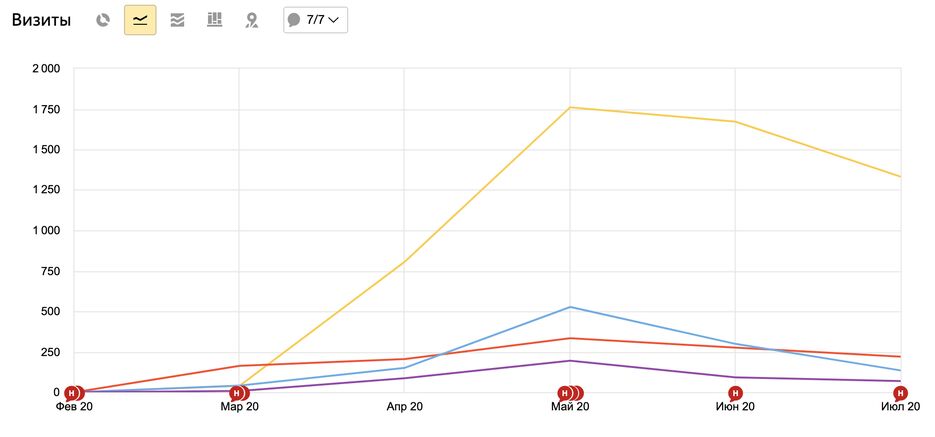The height and width of the screenshot is (437, 935).
Task: Open the note marker at Июл 20
Action: click(x=900, y=393)
